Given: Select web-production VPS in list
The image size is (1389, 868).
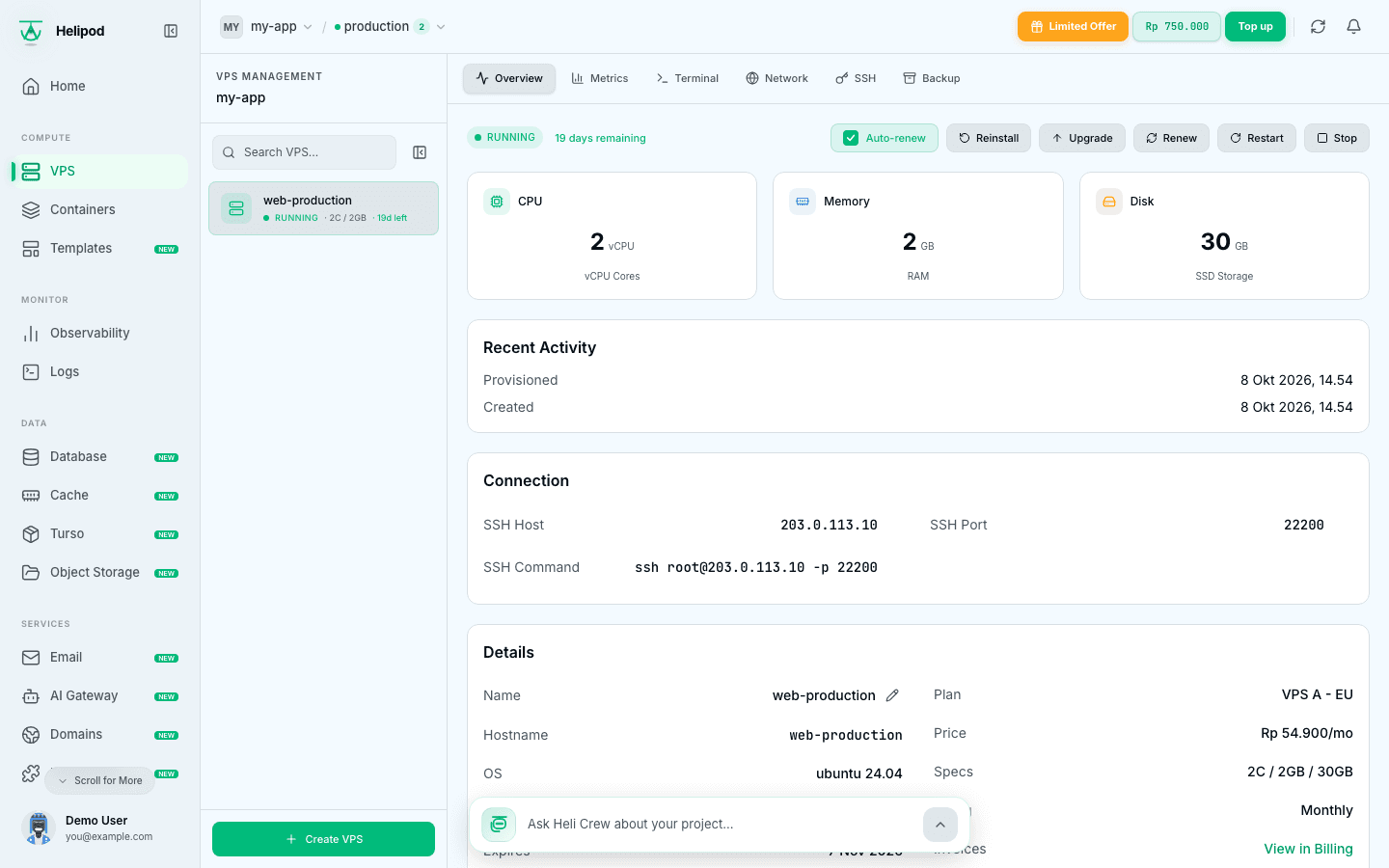Looking at the screenshot, I should [x=323, y=208].
